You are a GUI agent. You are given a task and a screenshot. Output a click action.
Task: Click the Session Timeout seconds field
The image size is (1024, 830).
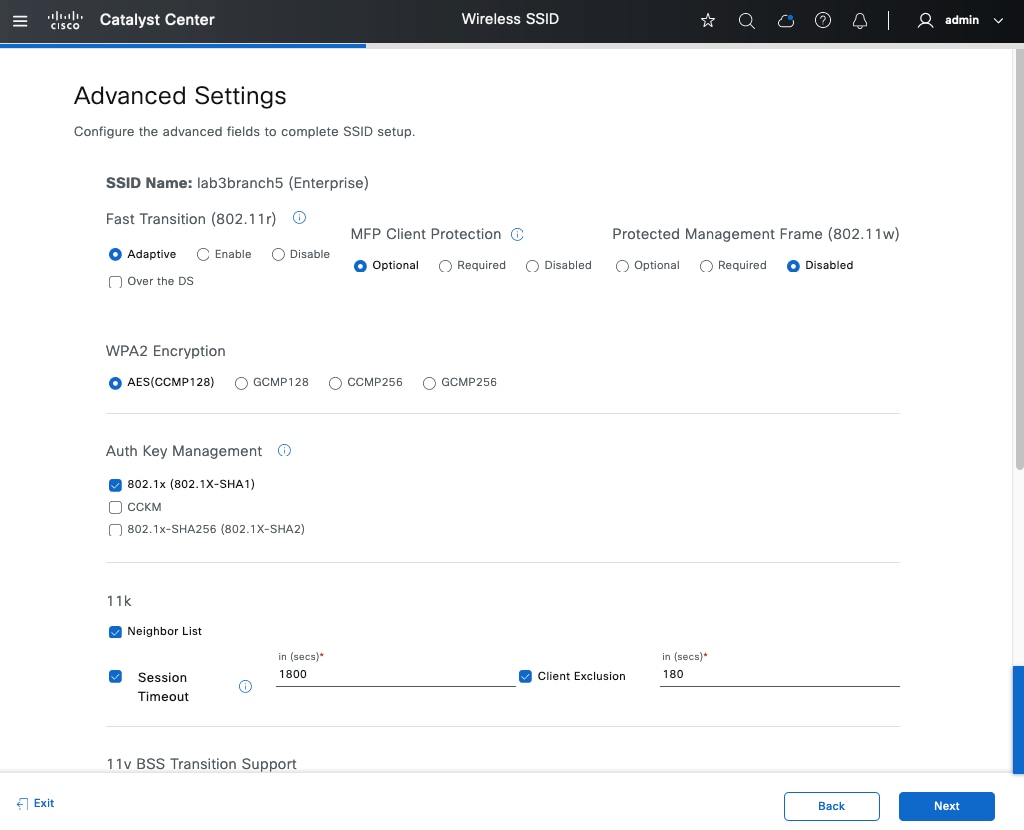(395, 674)
